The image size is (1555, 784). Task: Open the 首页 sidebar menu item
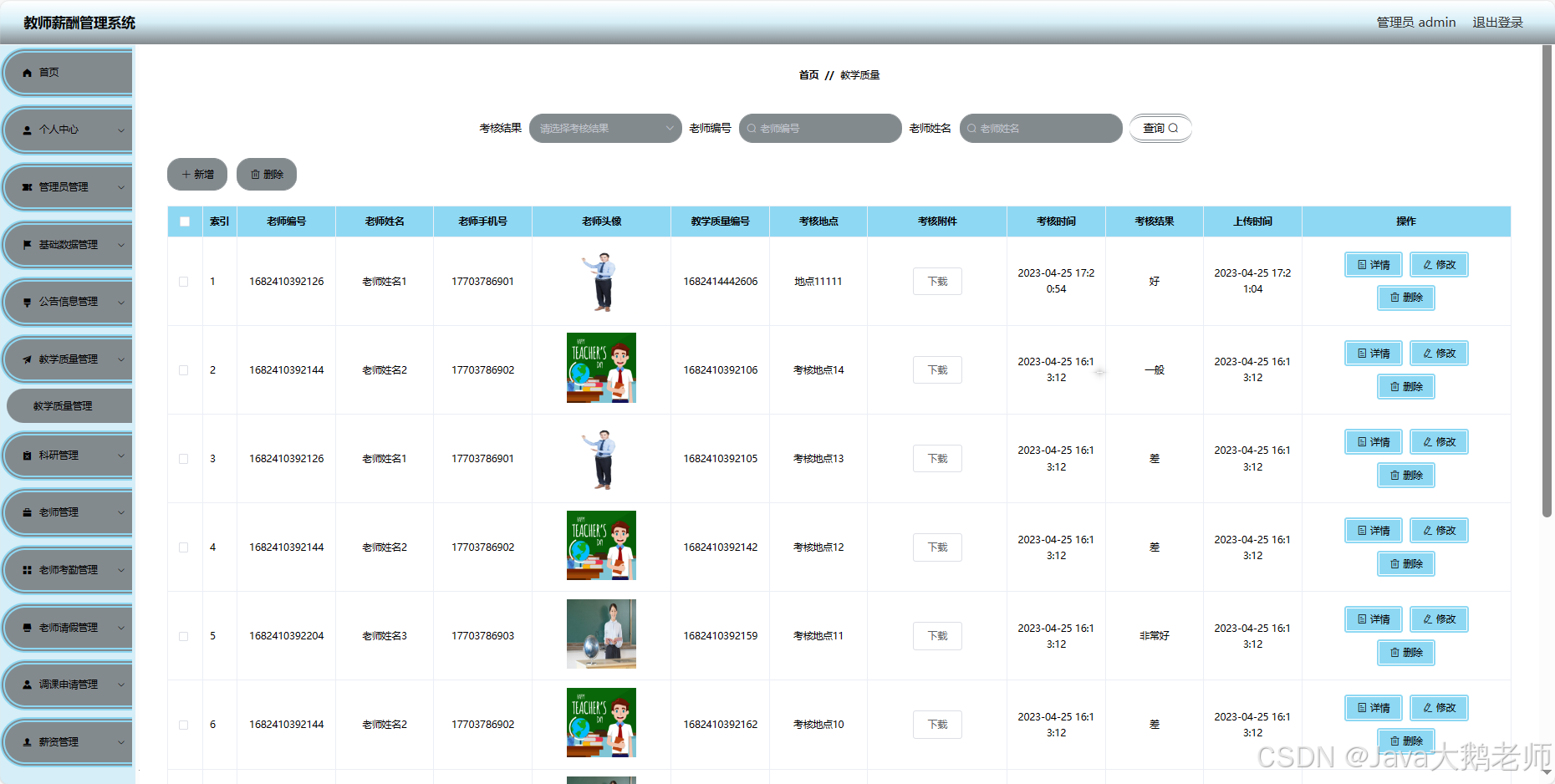point(69,73)
